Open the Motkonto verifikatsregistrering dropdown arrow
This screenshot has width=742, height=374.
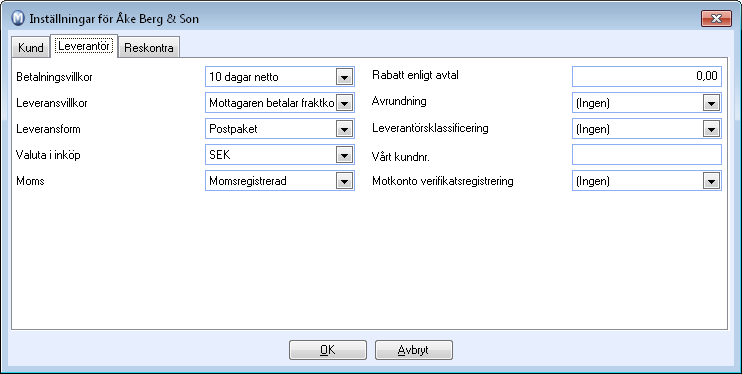(711, 181)
